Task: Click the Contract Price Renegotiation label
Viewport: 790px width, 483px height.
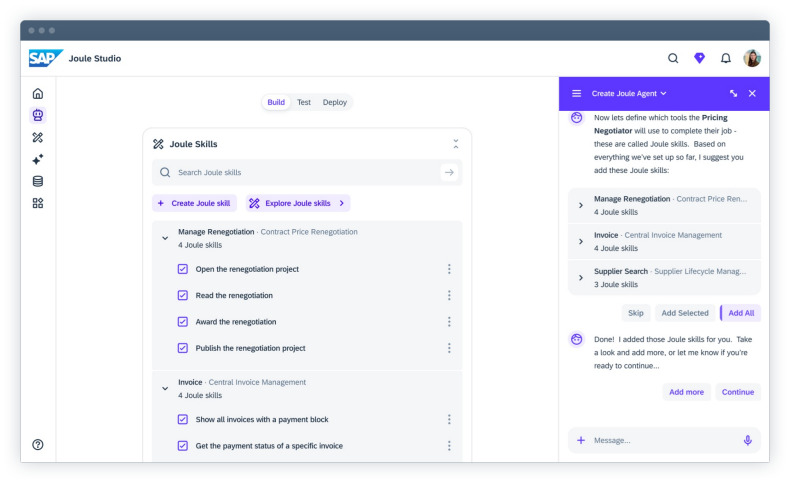Action: pos(309,232)
